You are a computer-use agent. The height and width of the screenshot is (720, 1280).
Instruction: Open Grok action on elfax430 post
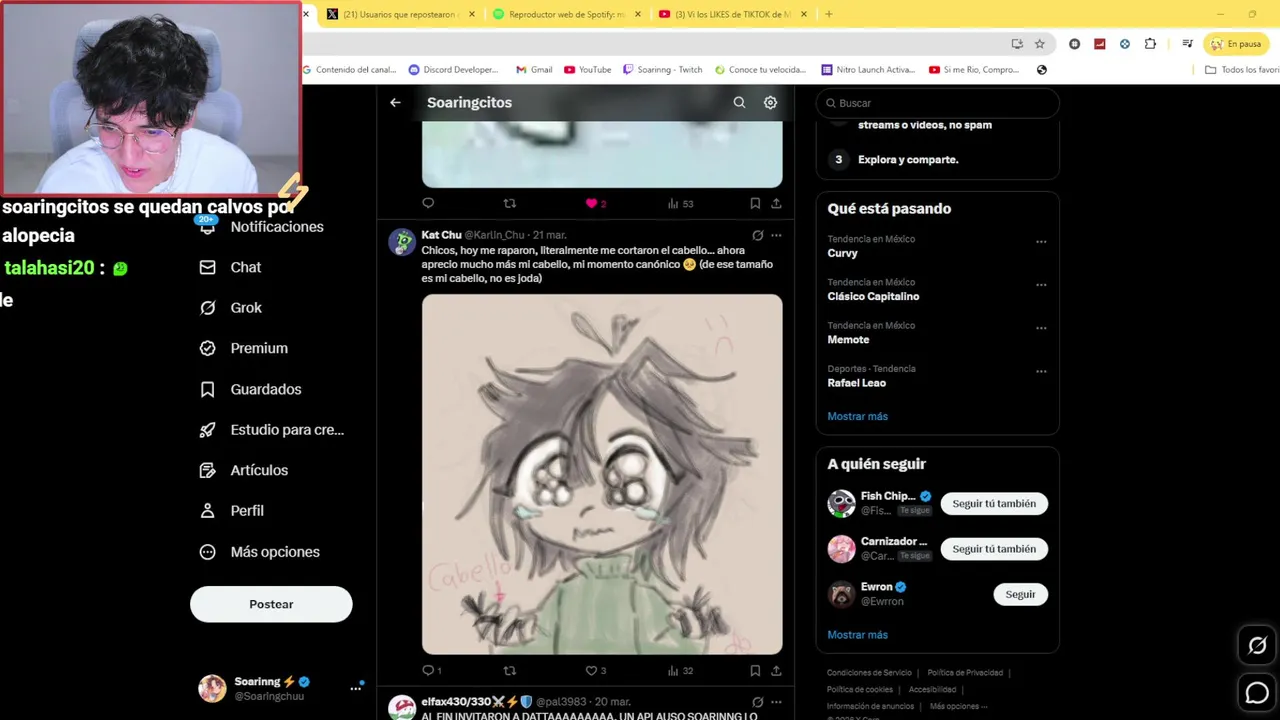pos(757,702)
